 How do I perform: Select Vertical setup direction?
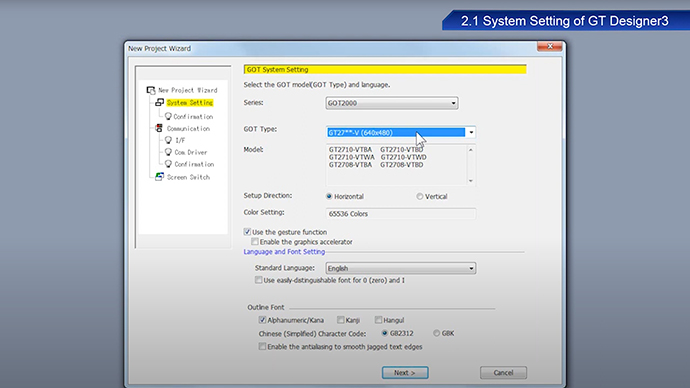pos(419,196)
